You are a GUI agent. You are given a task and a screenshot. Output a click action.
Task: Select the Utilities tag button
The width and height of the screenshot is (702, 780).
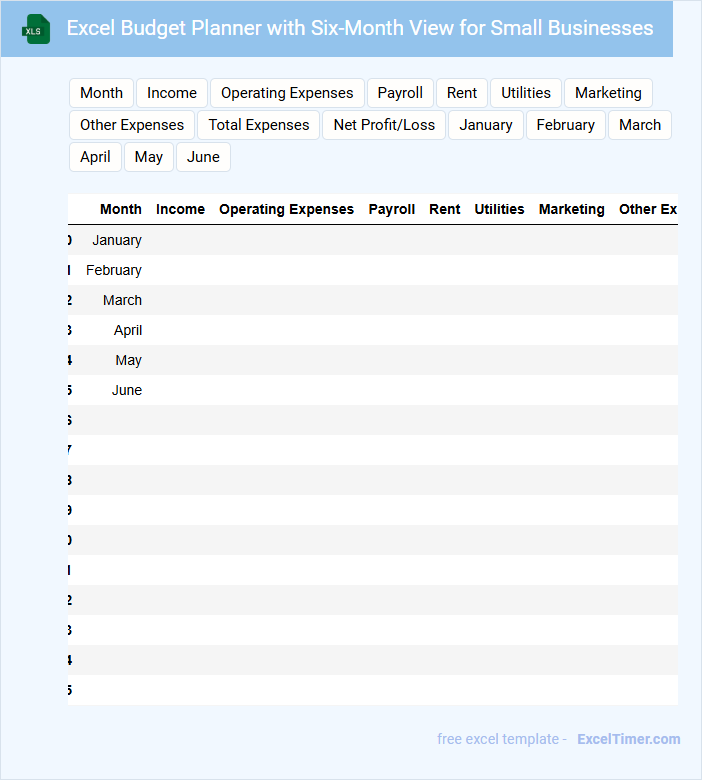coord(526,93)
